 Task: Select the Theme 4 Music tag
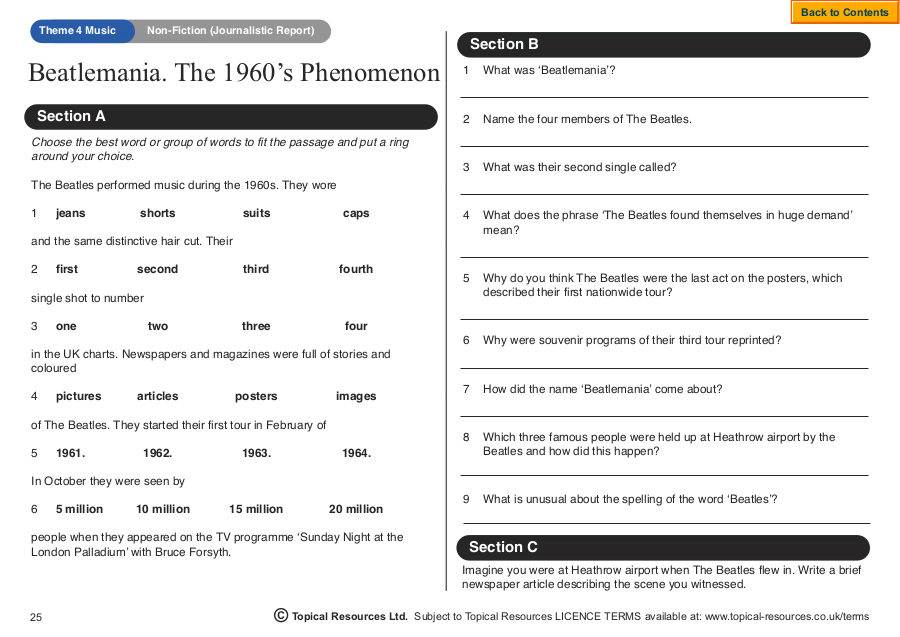tap(77, 30)
